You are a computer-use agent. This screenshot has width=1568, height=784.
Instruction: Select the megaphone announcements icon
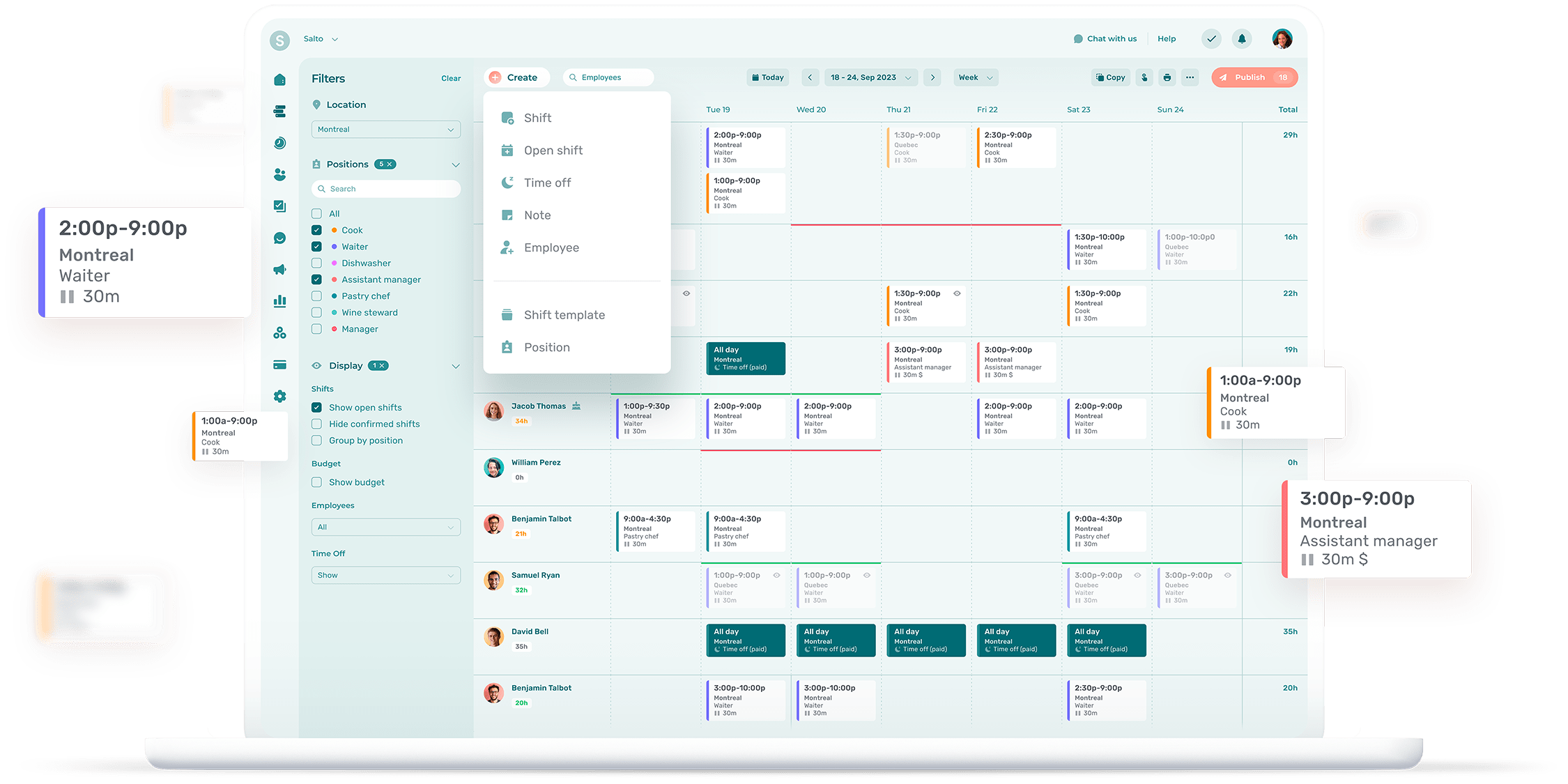point(279,269)
